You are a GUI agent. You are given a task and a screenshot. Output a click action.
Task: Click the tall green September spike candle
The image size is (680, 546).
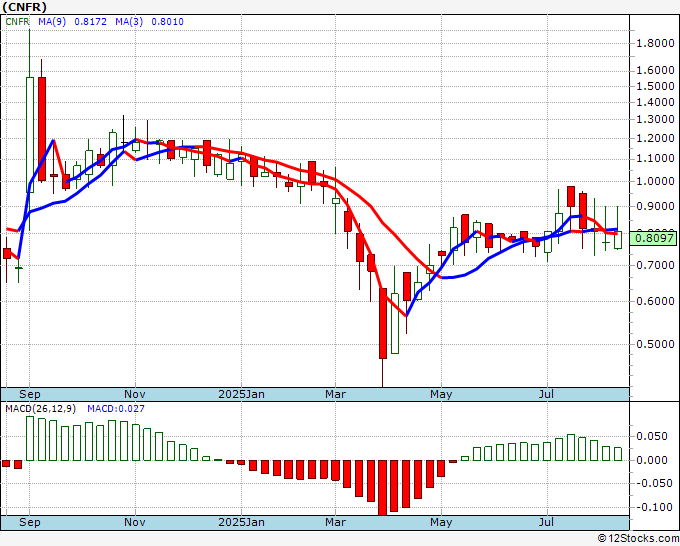(x=29, y=135)
